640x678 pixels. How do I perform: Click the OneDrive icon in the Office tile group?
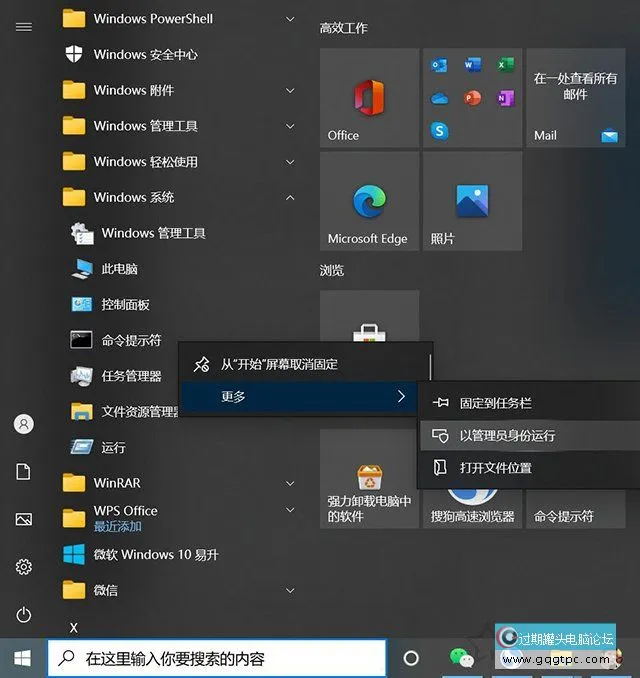tap(439, 98)
